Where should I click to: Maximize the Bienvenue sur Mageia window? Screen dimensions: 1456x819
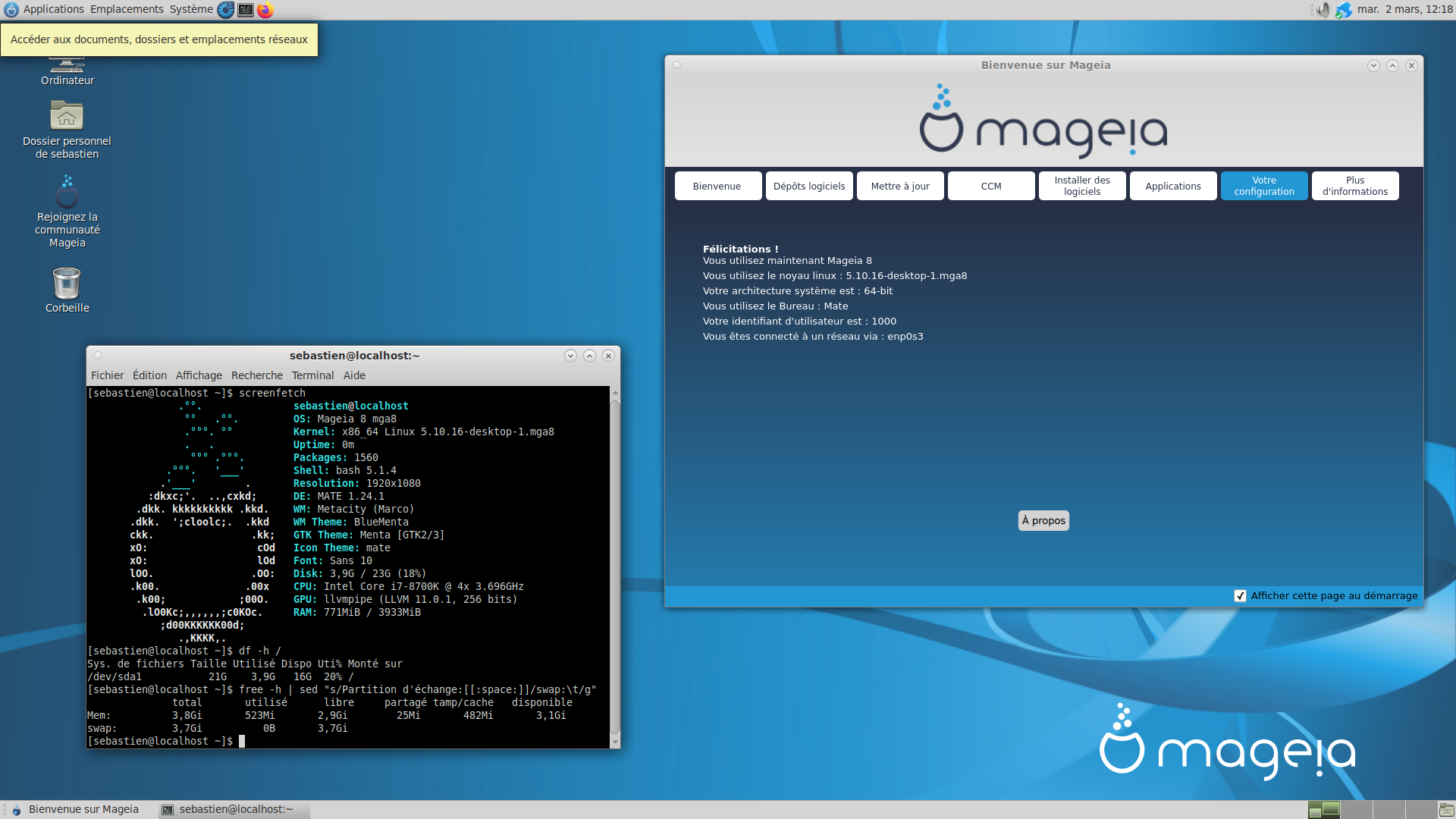tap(1392, 65)
